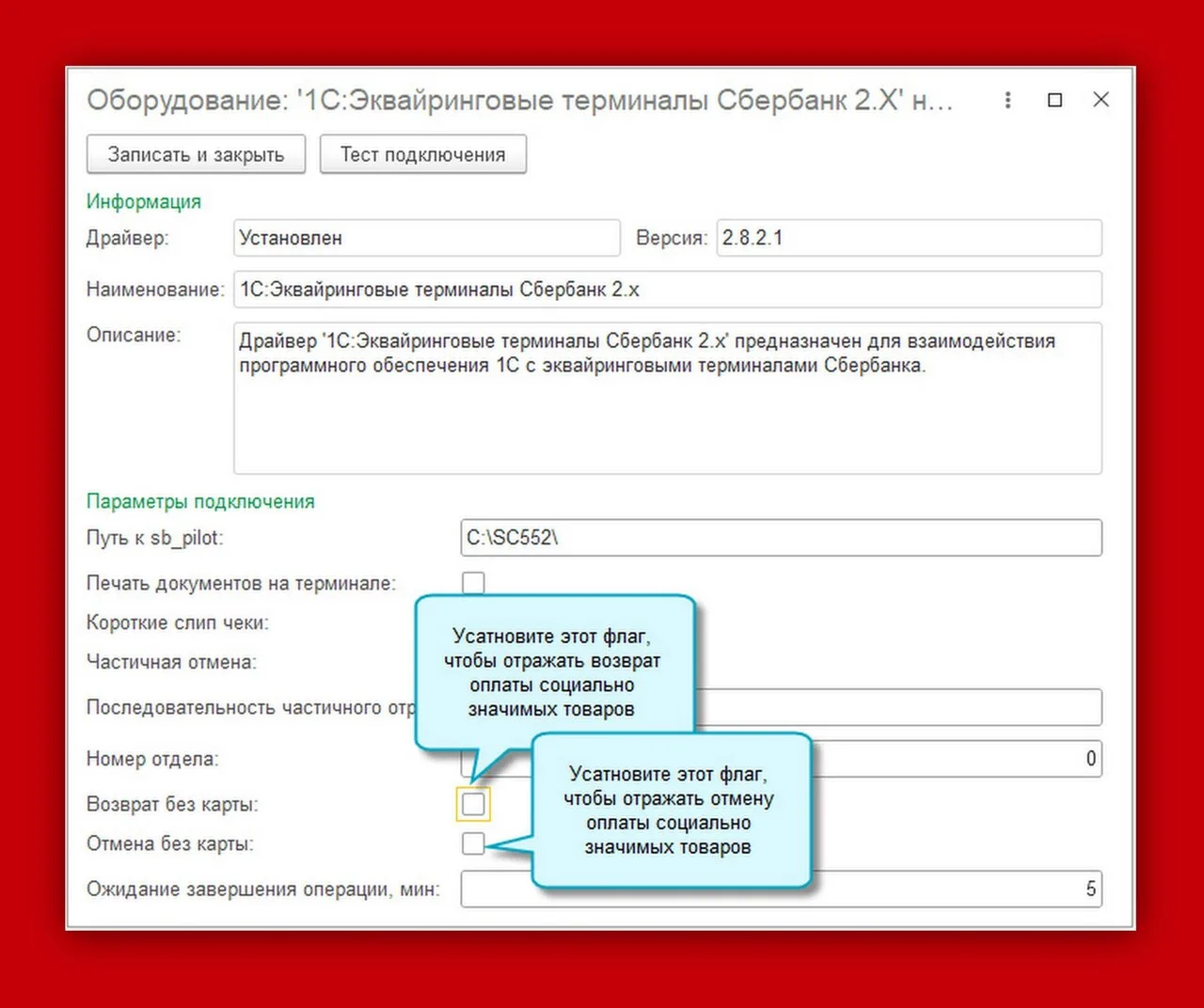
Task: Select the 'Драйвер' field showing Установлен
Action: coord(427,238)
